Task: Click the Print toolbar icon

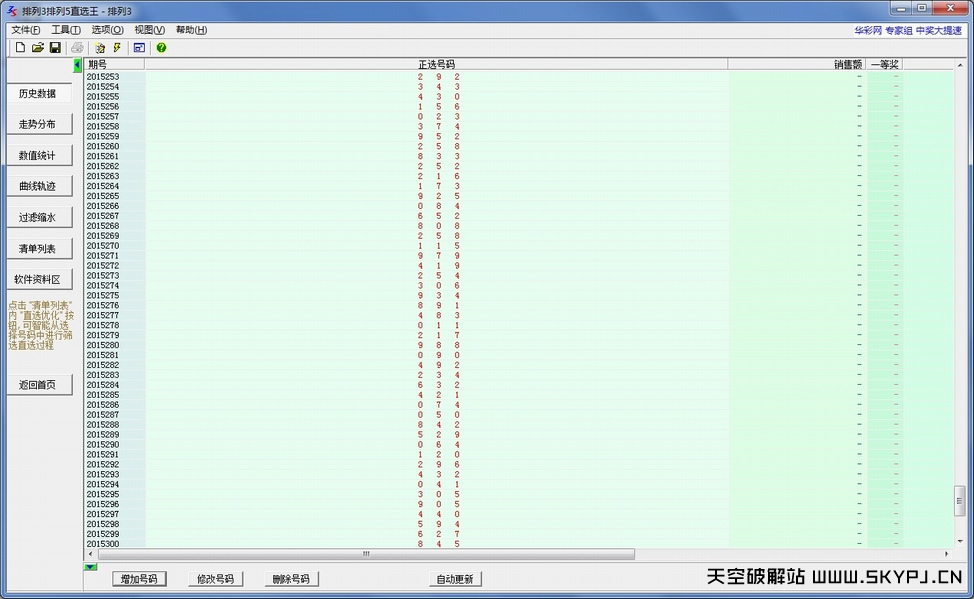Action: [x=77, y=48]
